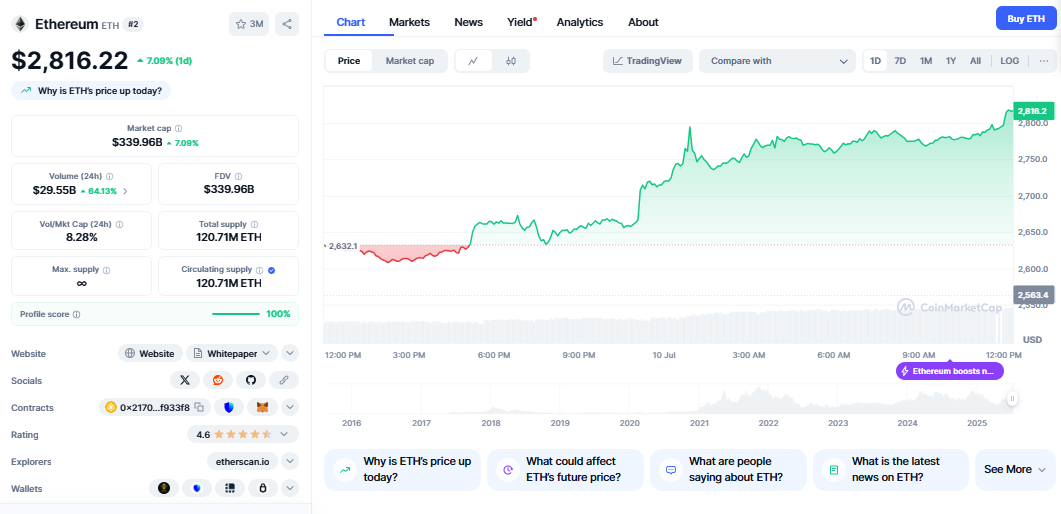Open the third wallet icon in Wallets row
1061x514 pixels.
[x=230, y=488]
